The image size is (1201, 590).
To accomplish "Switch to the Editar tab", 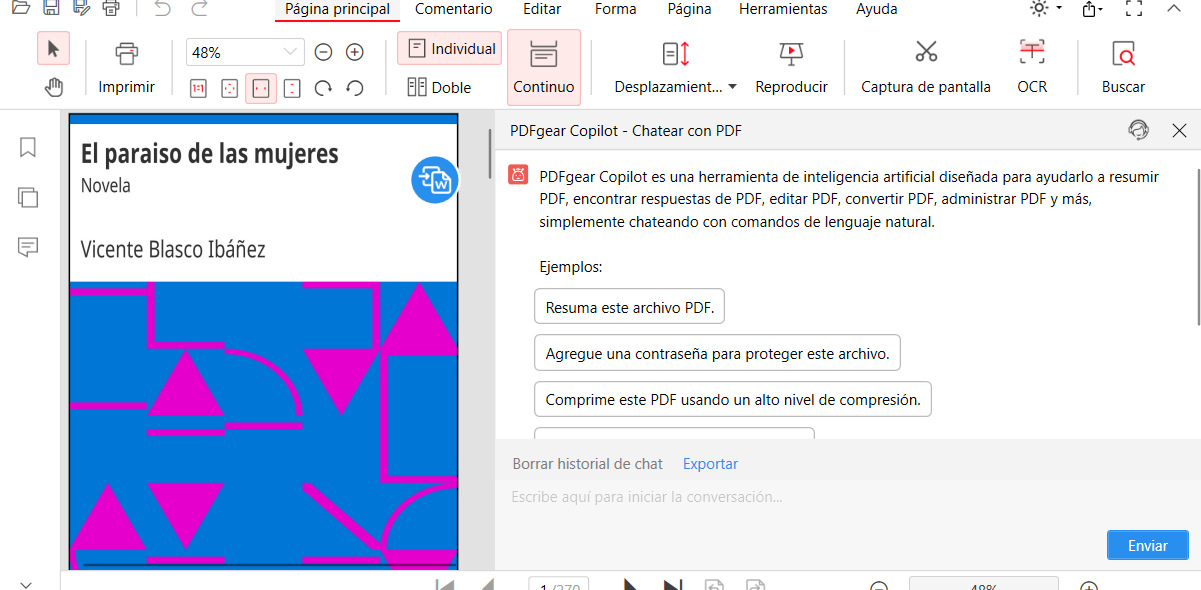I will click(x=541, y=9).
